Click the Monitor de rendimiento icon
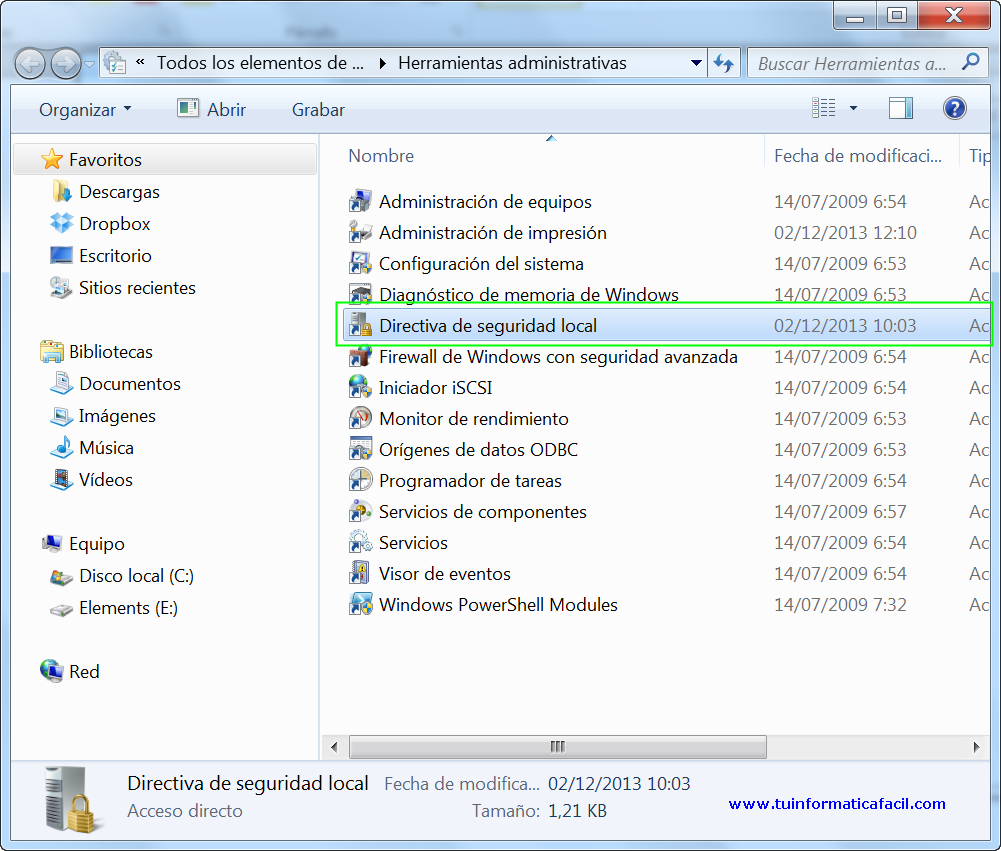1001x851 pixels. [360, 418]
